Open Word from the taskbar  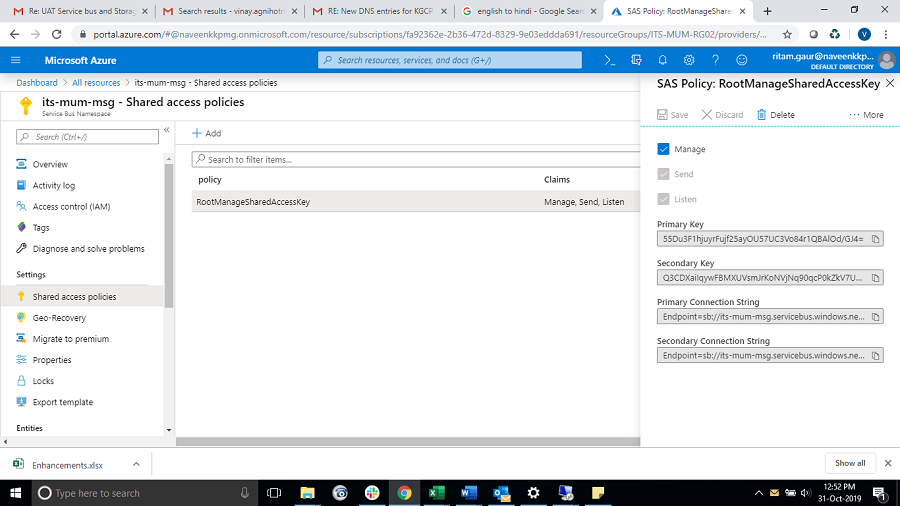pyautogui.click(x=468, y=493)
